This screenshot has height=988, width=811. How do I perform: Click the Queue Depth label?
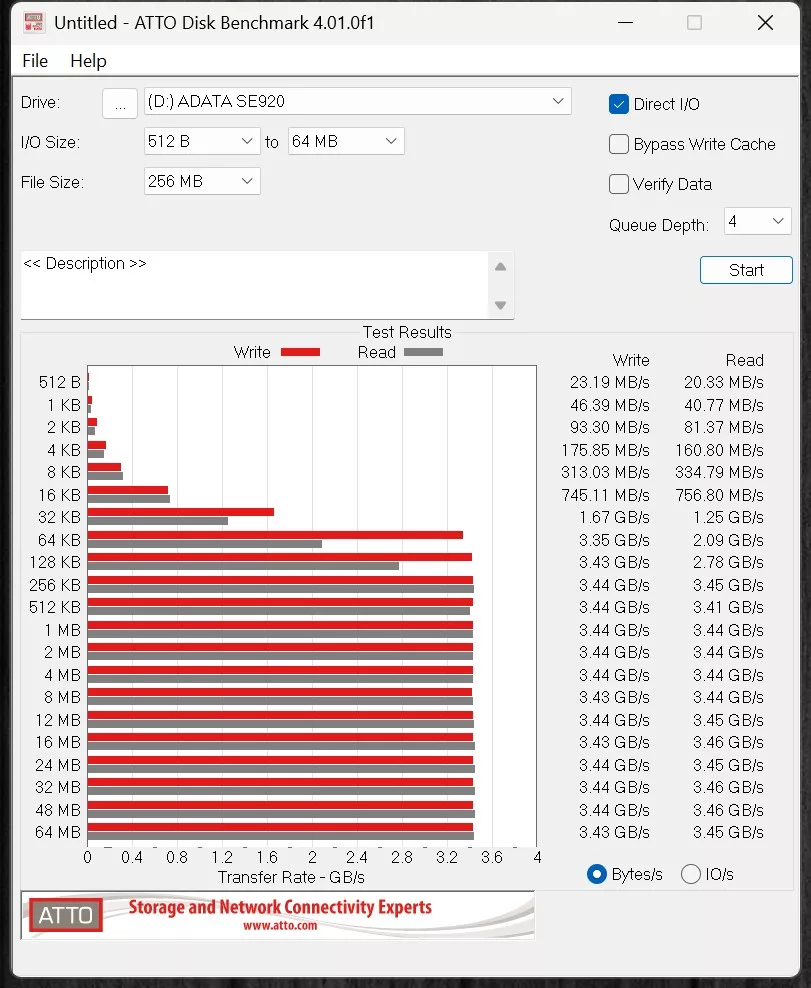(659, 226)
